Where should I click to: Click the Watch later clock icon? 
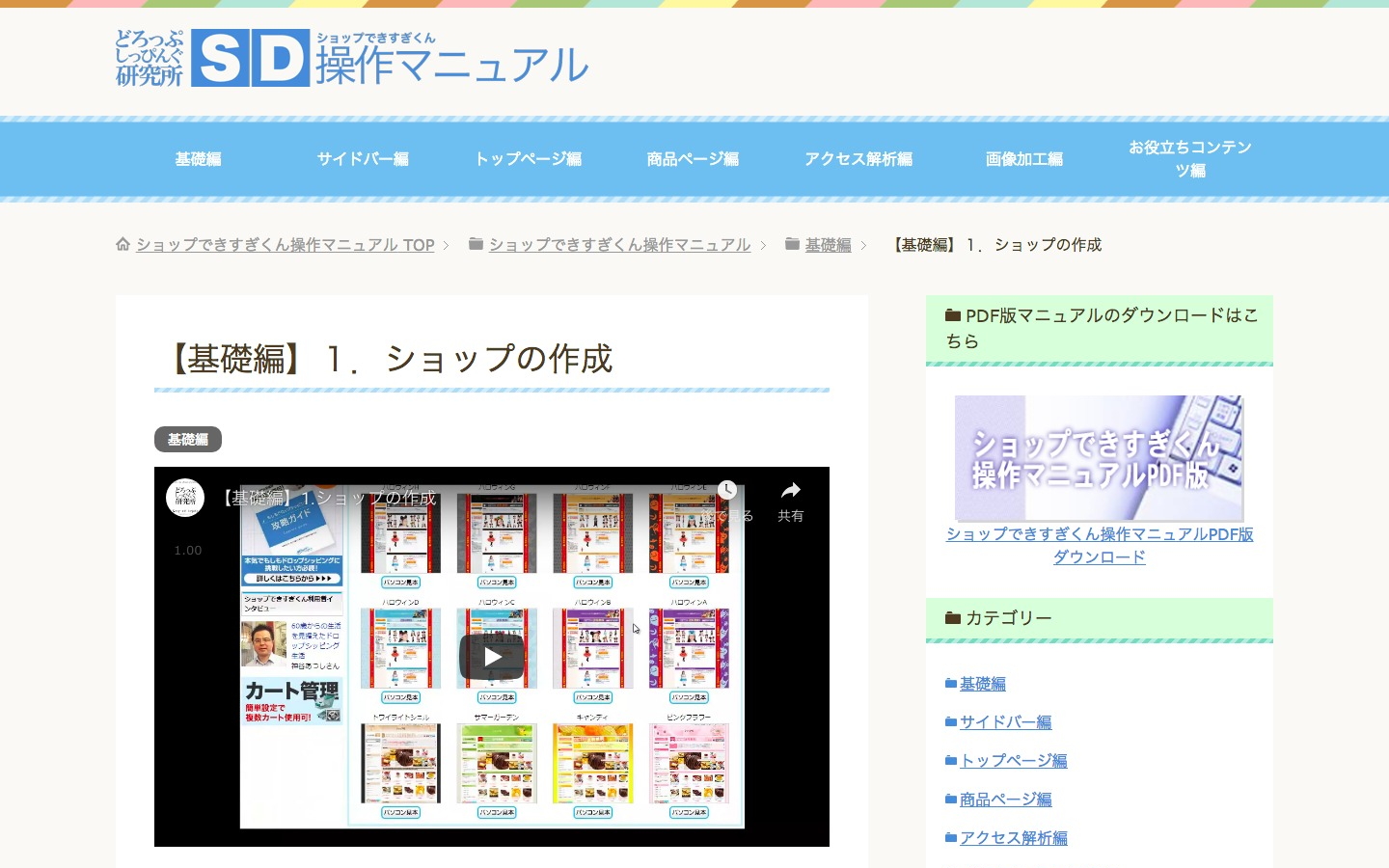[727, 490]
